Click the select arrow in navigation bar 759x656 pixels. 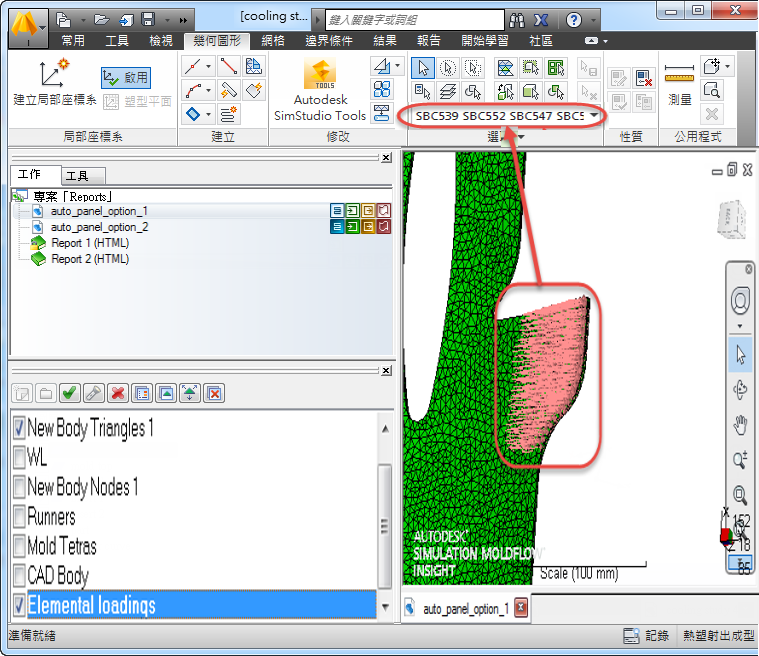(740, 354)
